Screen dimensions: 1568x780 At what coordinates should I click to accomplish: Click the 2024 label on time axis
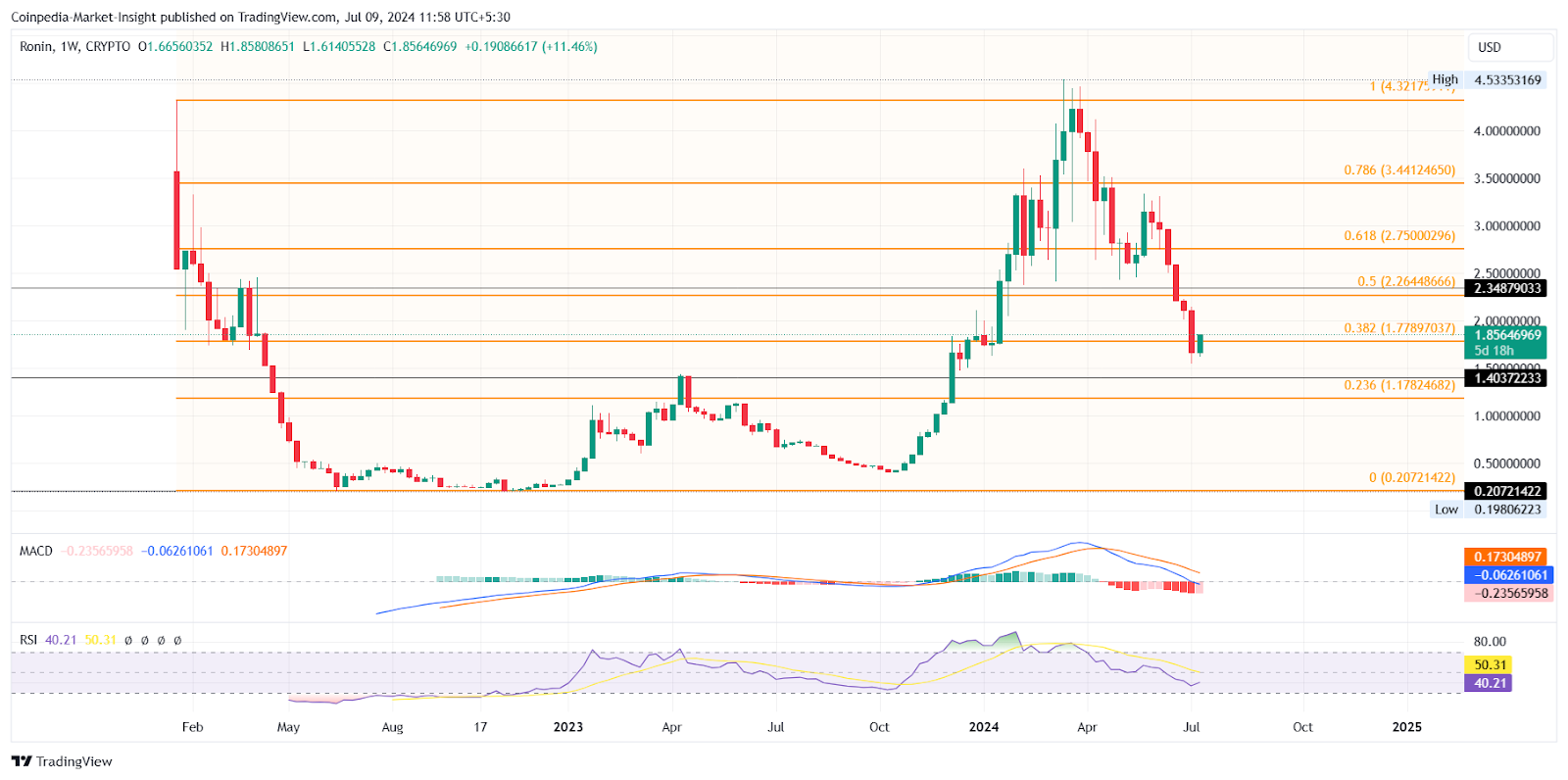[984, 727]
